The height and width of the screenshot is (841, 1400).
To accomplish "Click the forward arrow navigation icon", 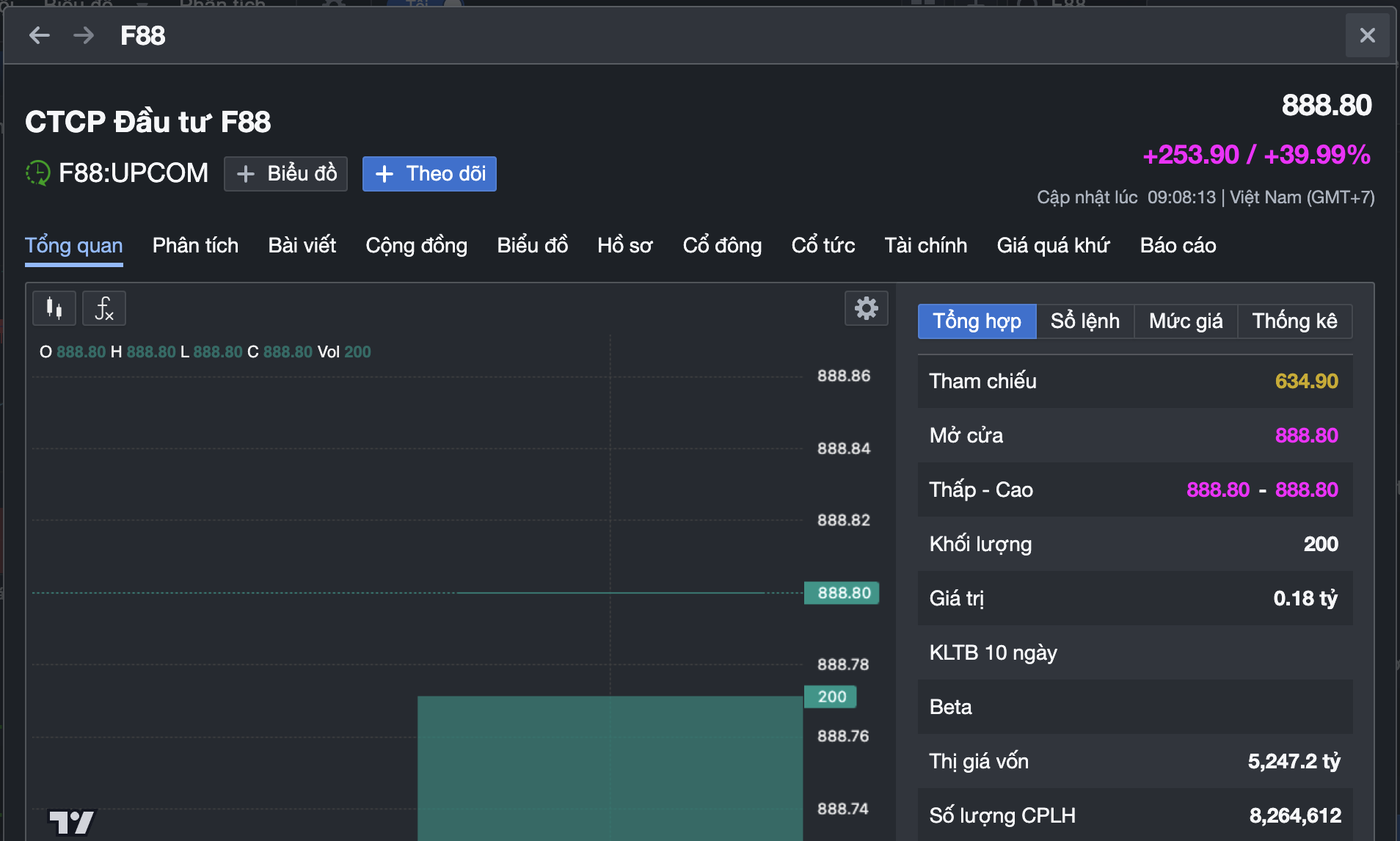I will pyautogui.click(x=84, y=35).
